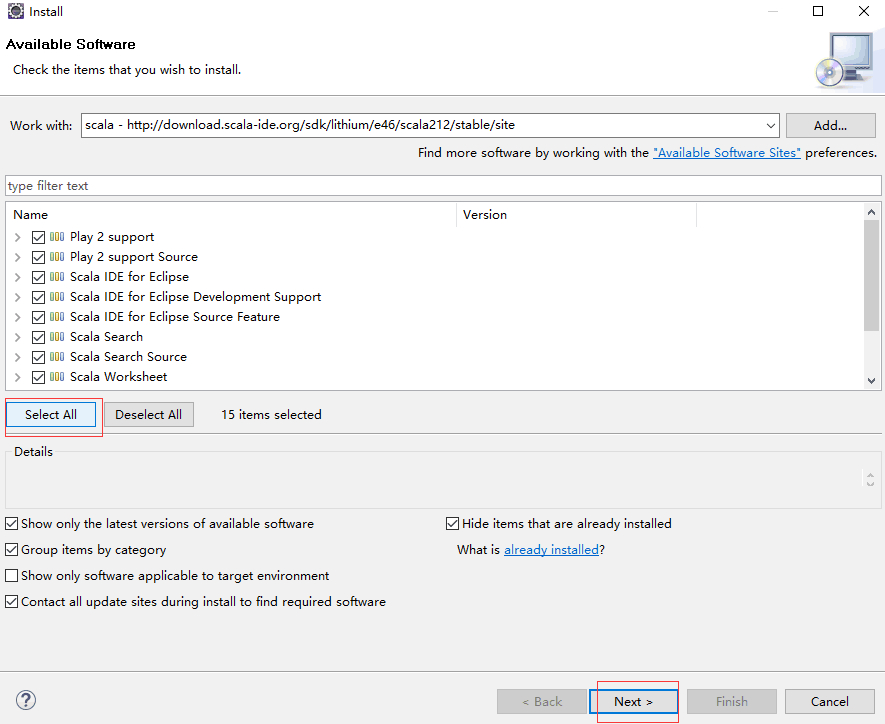Expand the Scala IDE for Eclipse node
Image resolution: width=885 pixels, height=724 pixels.
point(17,277)
